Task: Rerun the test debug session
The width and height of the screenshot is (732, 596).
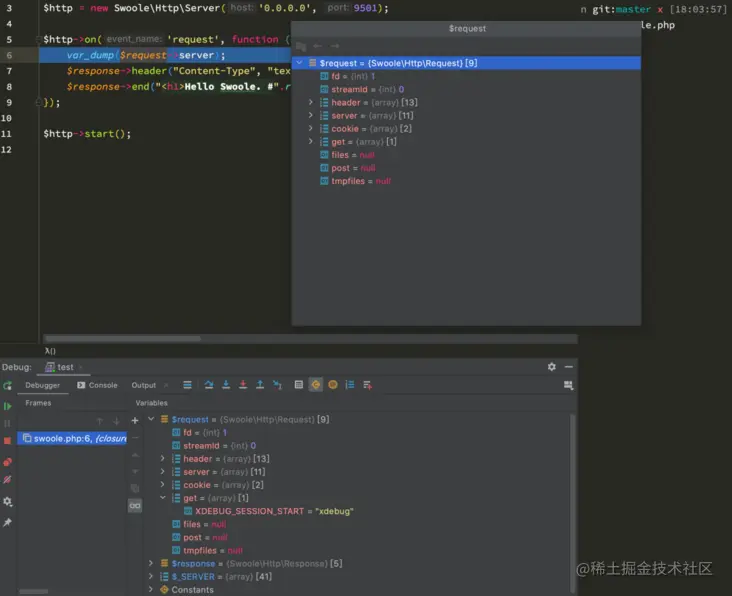Action: coord(7,386)
